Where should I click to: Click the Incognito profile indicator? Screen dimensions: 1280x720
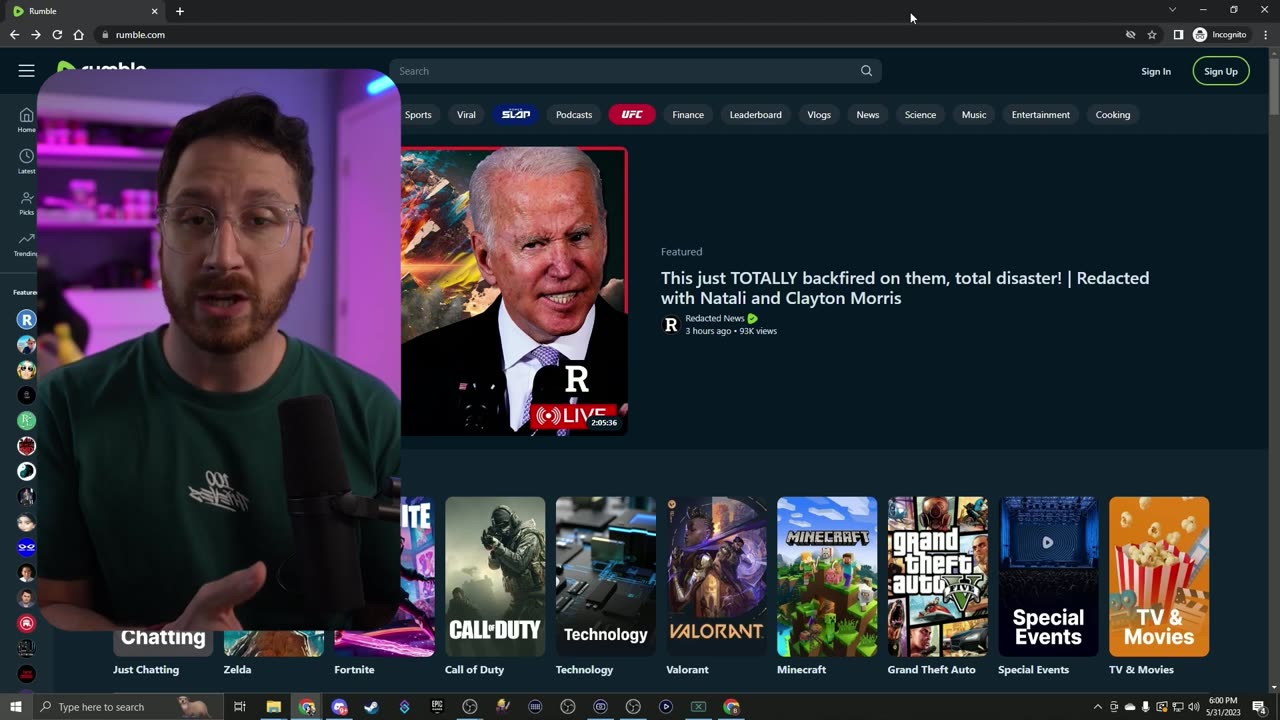pos(1220,35)
